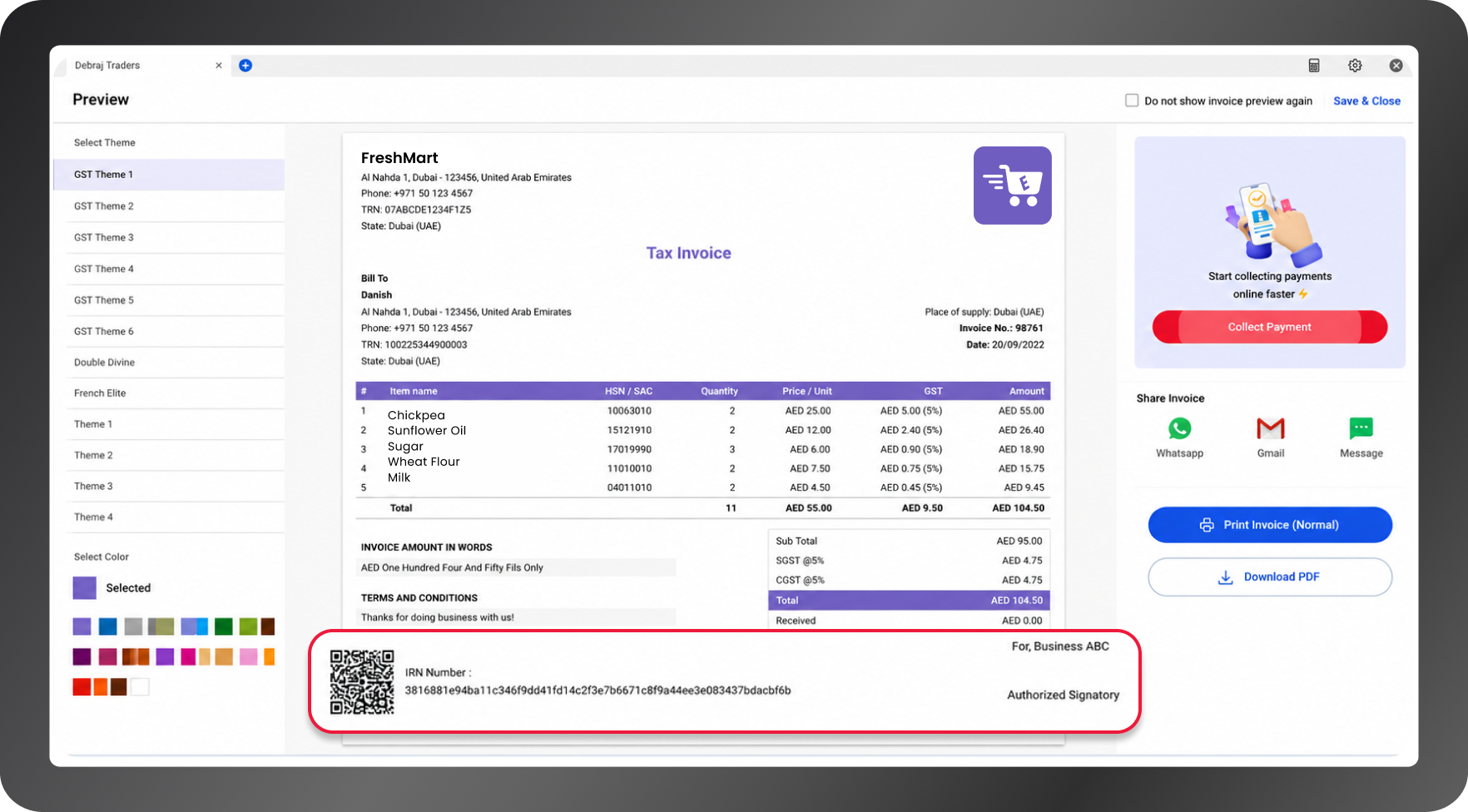Click HSN code '10063010'
The image size is (1468, 812).
coord(629,411)
